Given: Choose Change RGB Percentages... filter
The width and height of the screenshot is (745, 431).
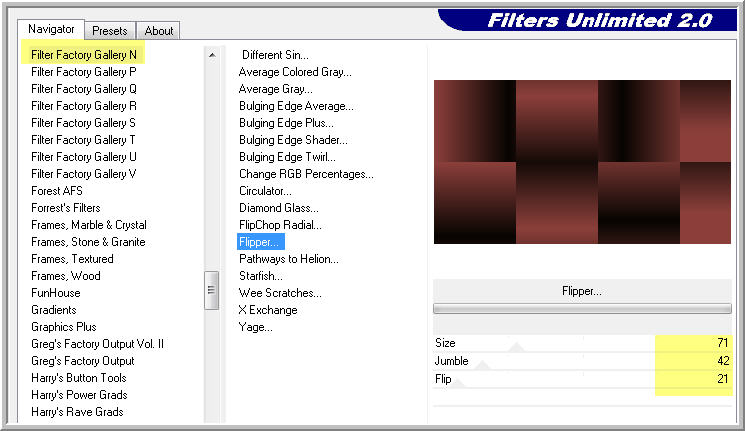Looking at the screenshot, I should point(306,174).
